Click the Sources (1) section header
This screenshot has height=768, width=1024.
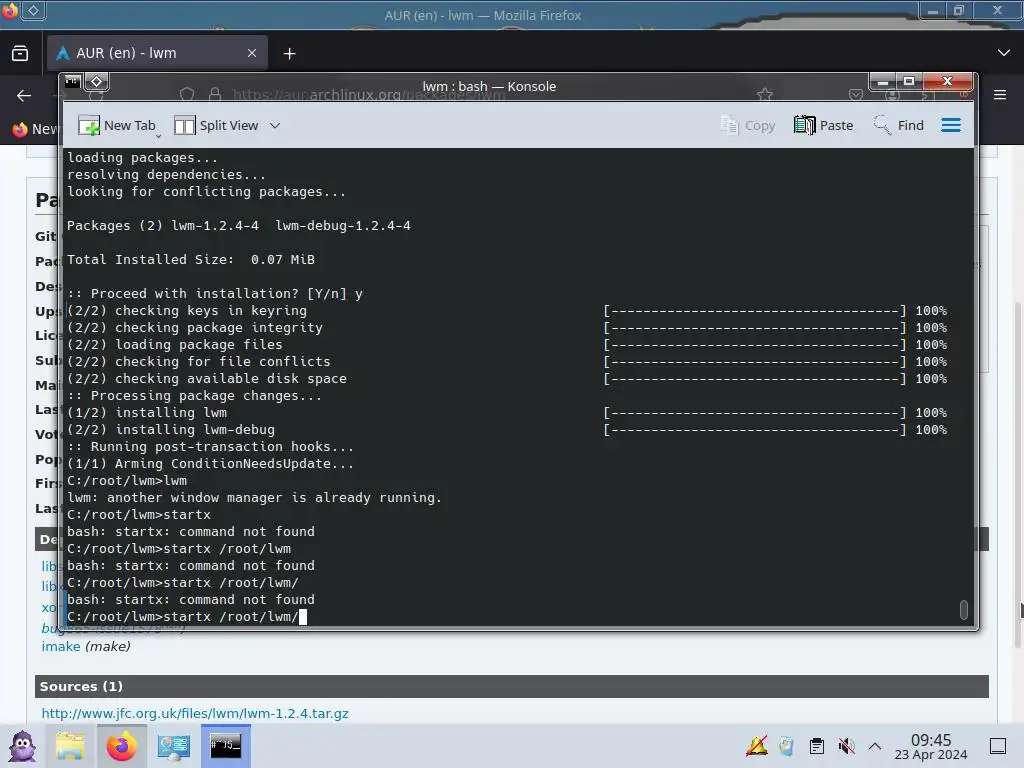(511, 686)
